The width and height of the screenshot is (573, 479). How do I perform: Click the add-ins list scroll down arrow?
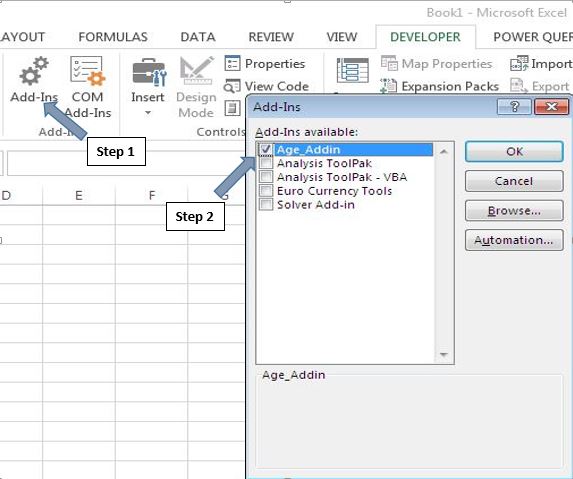pyautogui.click(x=444, y=354)
